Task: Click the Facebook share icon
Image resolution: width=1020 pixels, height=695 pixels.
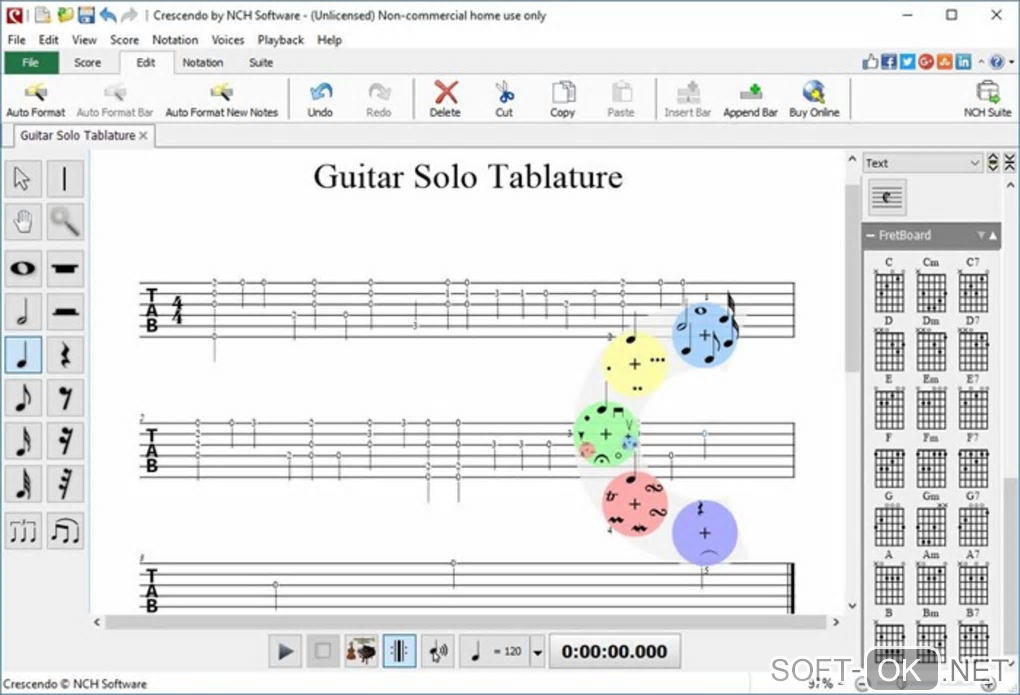Action: pyautogui.click(x=889, y=62)
